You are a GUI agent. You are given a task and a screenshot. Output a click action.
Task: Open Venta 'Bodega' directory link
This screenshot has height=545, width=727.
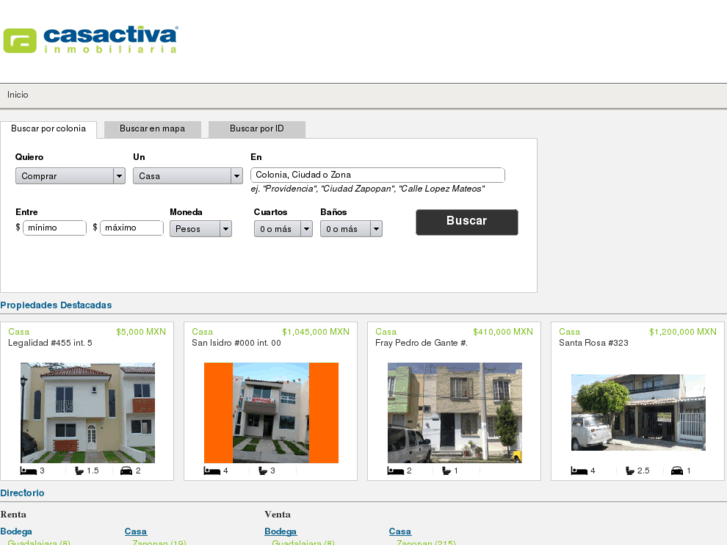(281, 532)
